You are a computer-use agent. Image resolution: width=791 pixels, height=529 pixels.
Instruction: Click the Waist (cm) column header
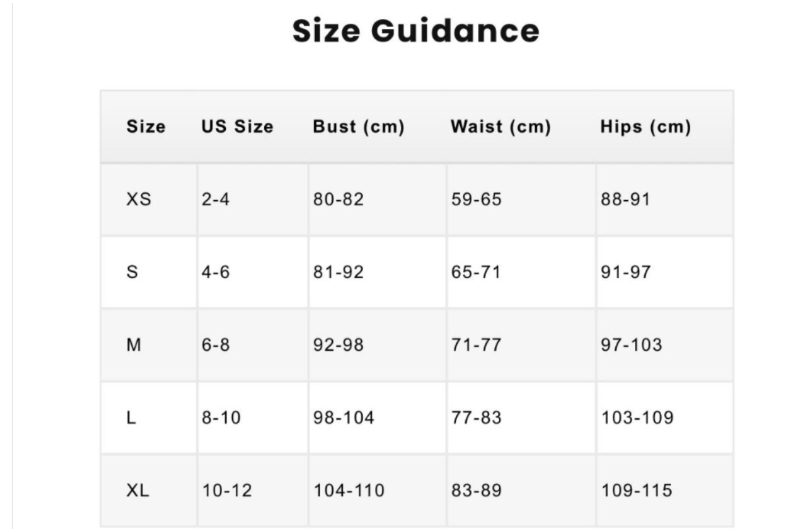500,127
